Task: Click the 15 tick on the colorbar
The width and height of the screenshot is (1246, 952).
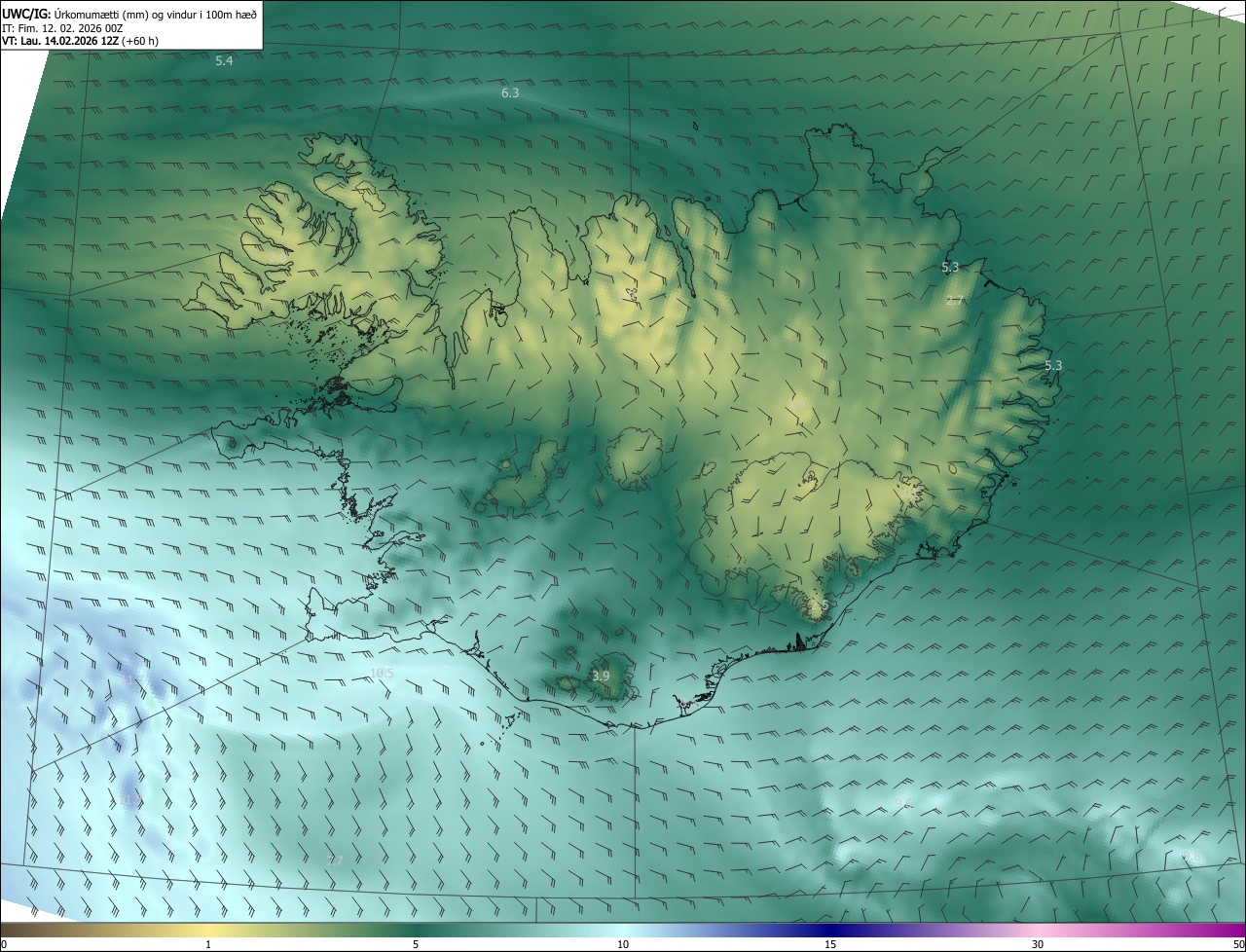Action: point(830,945)
